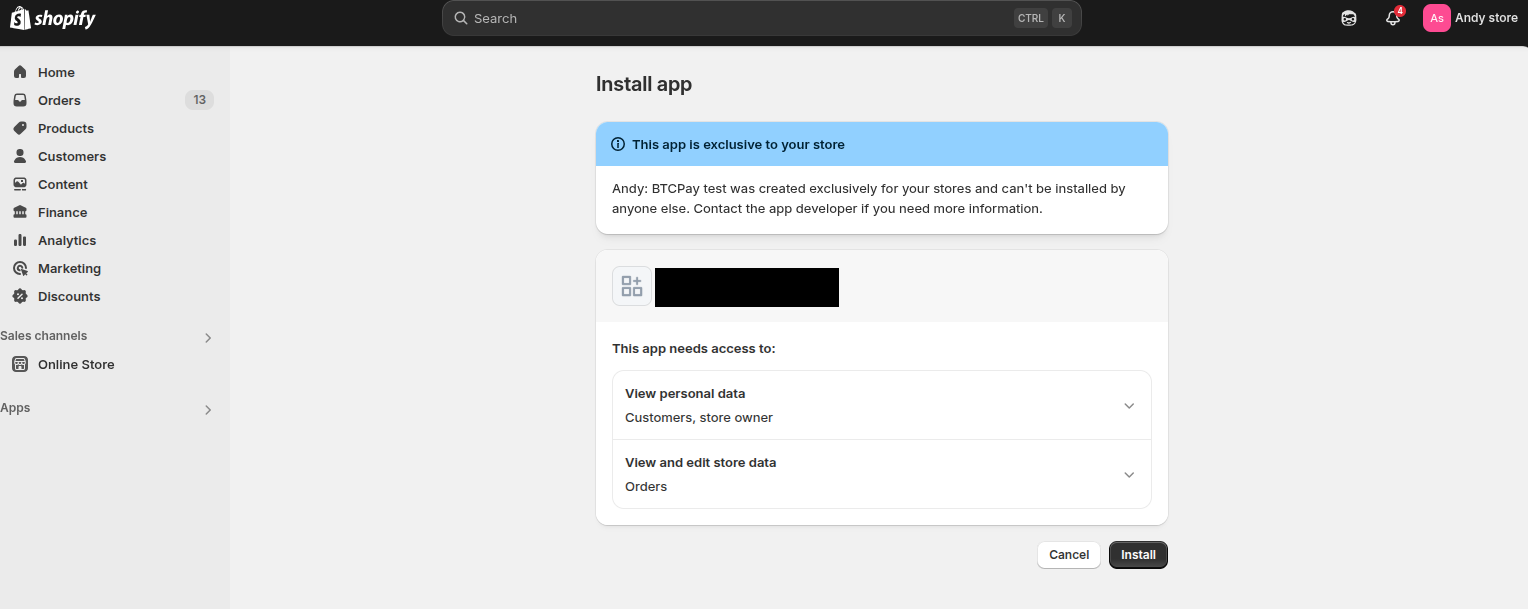
Task: Click the Products tag icon
Action: (x=20, y=128)
